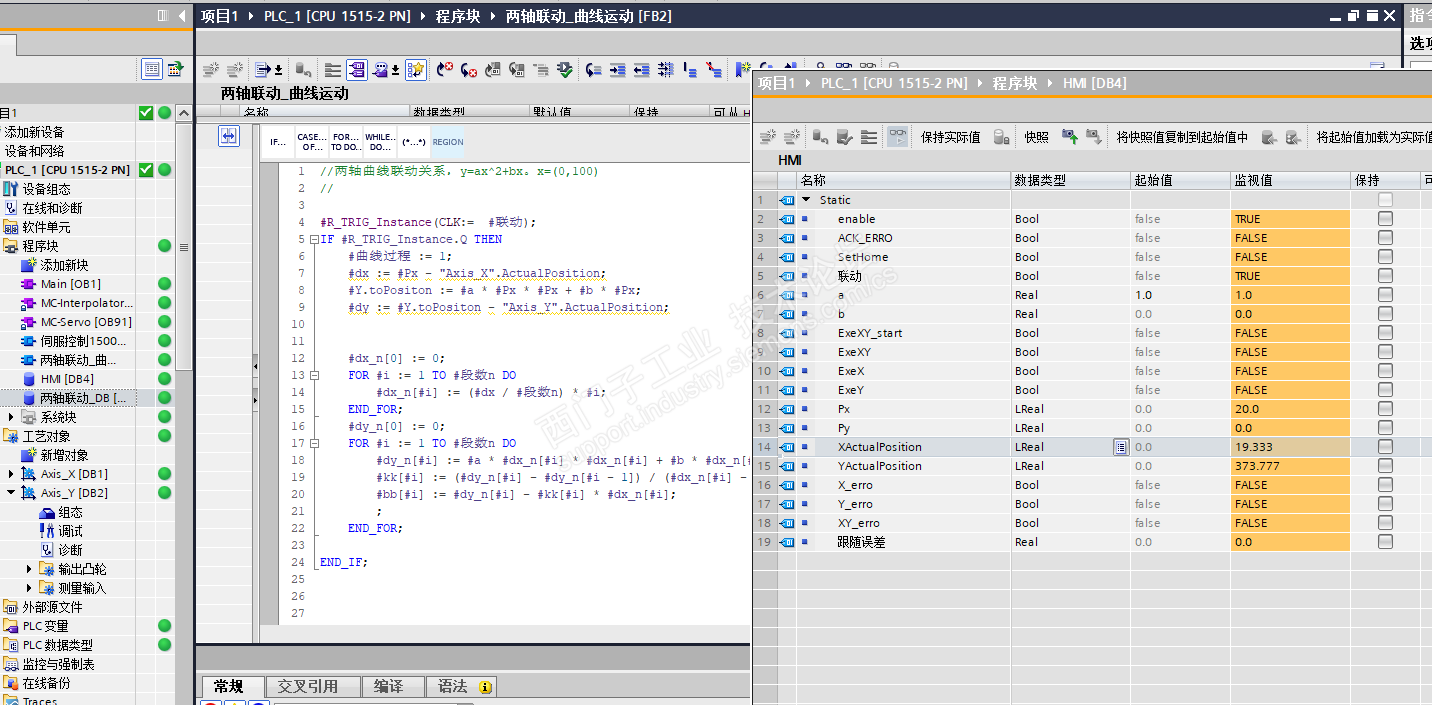Insert an IF statement template
This screenshot has width=1432, height=705.
coord(279,141)
